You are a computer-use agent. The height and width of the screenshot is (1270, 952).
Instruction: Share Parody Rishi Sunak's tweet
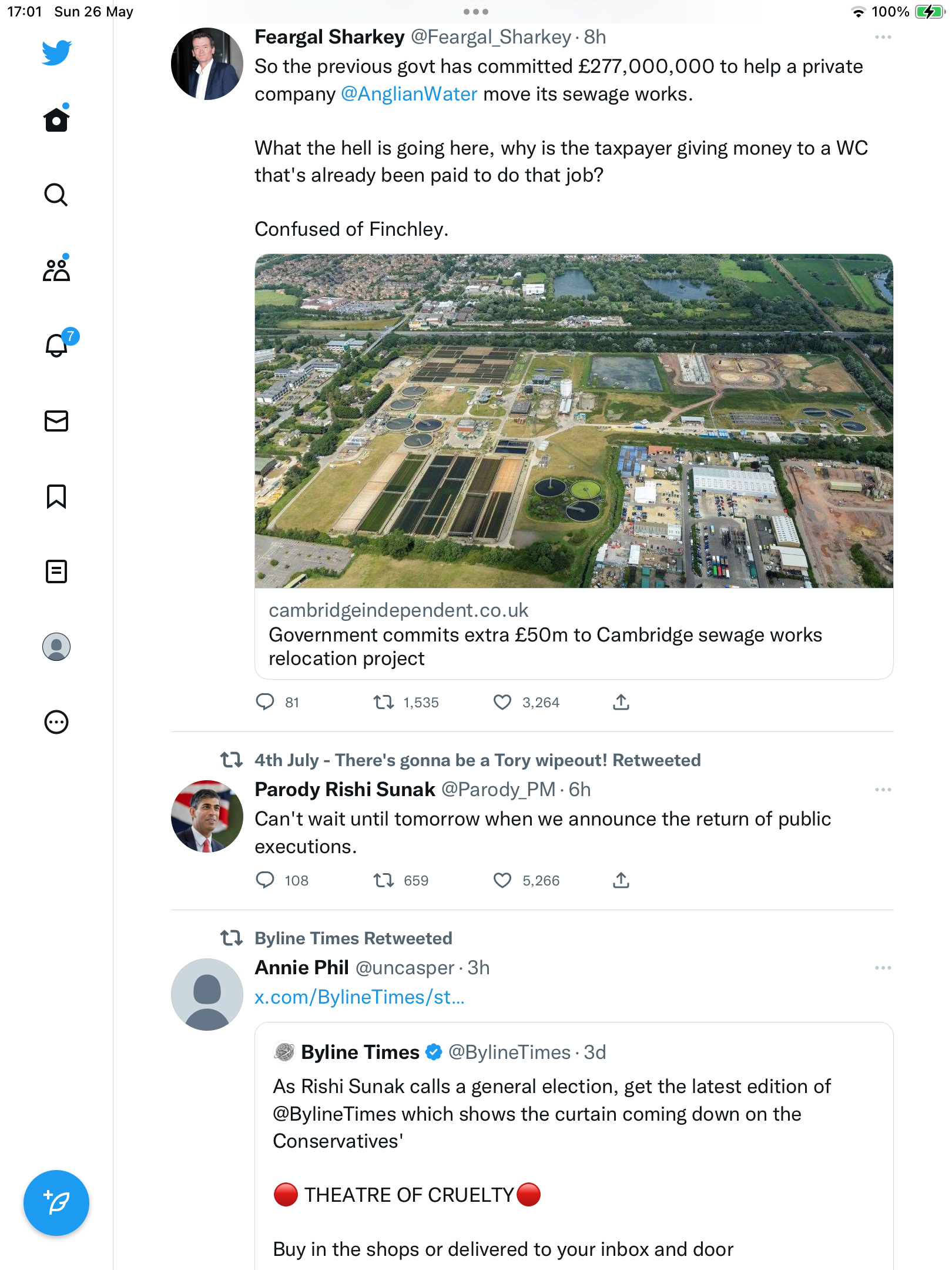point(621,880)
